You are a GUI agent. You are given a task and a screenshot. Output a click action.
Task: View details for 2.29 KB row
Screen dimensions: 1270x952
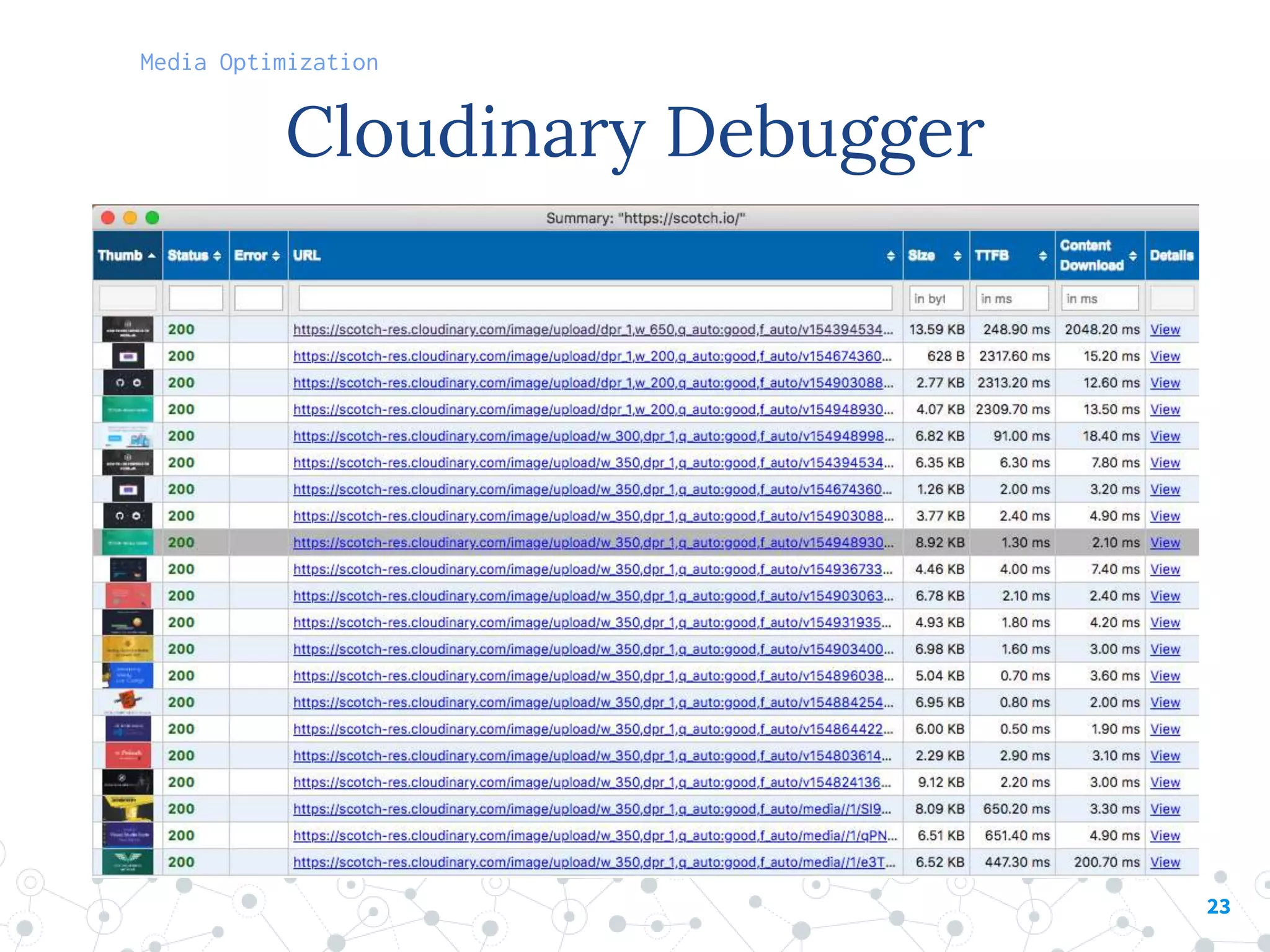click(x=1165, y=756)
